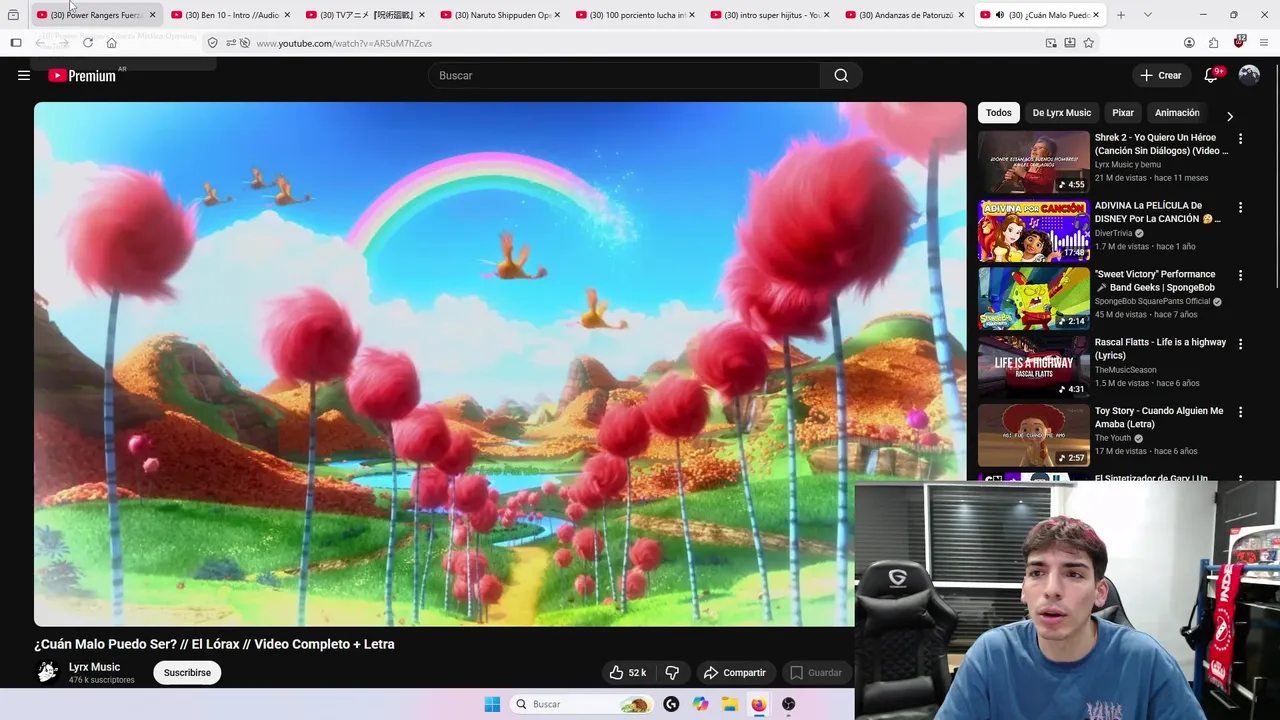Open Life is a highway thumbnail
This screenshot has width=1280, height=720.
pos(1034,366)
